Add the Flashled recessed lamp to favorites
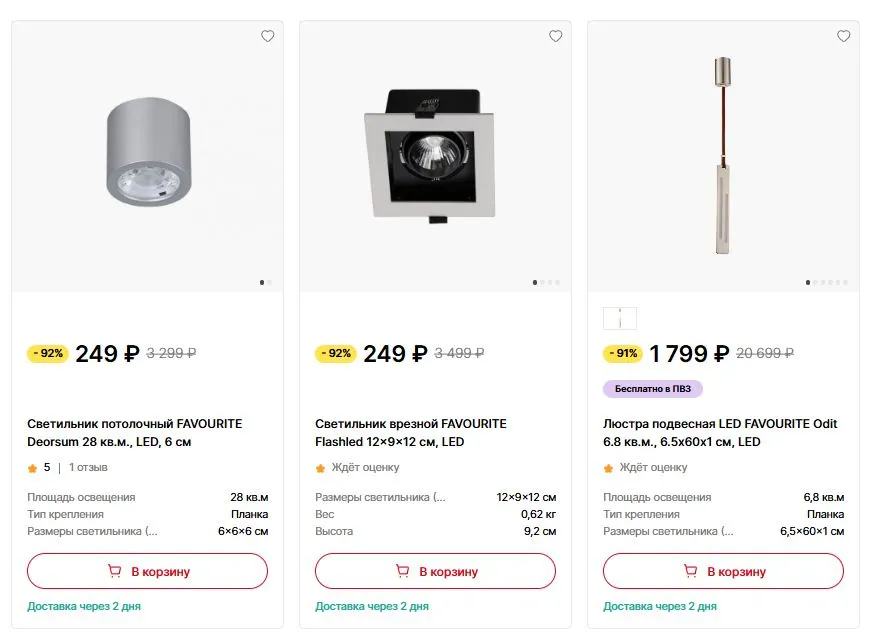Viewport: 890px width, 632px height. pyautogui.click(x=556, y=36)
